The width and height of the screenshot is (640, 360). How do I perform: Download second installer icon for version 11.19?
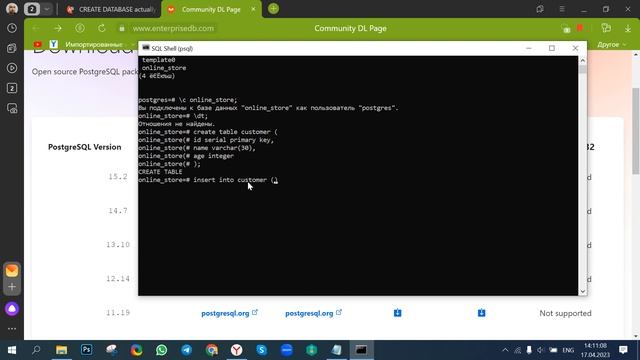(482, 313)
